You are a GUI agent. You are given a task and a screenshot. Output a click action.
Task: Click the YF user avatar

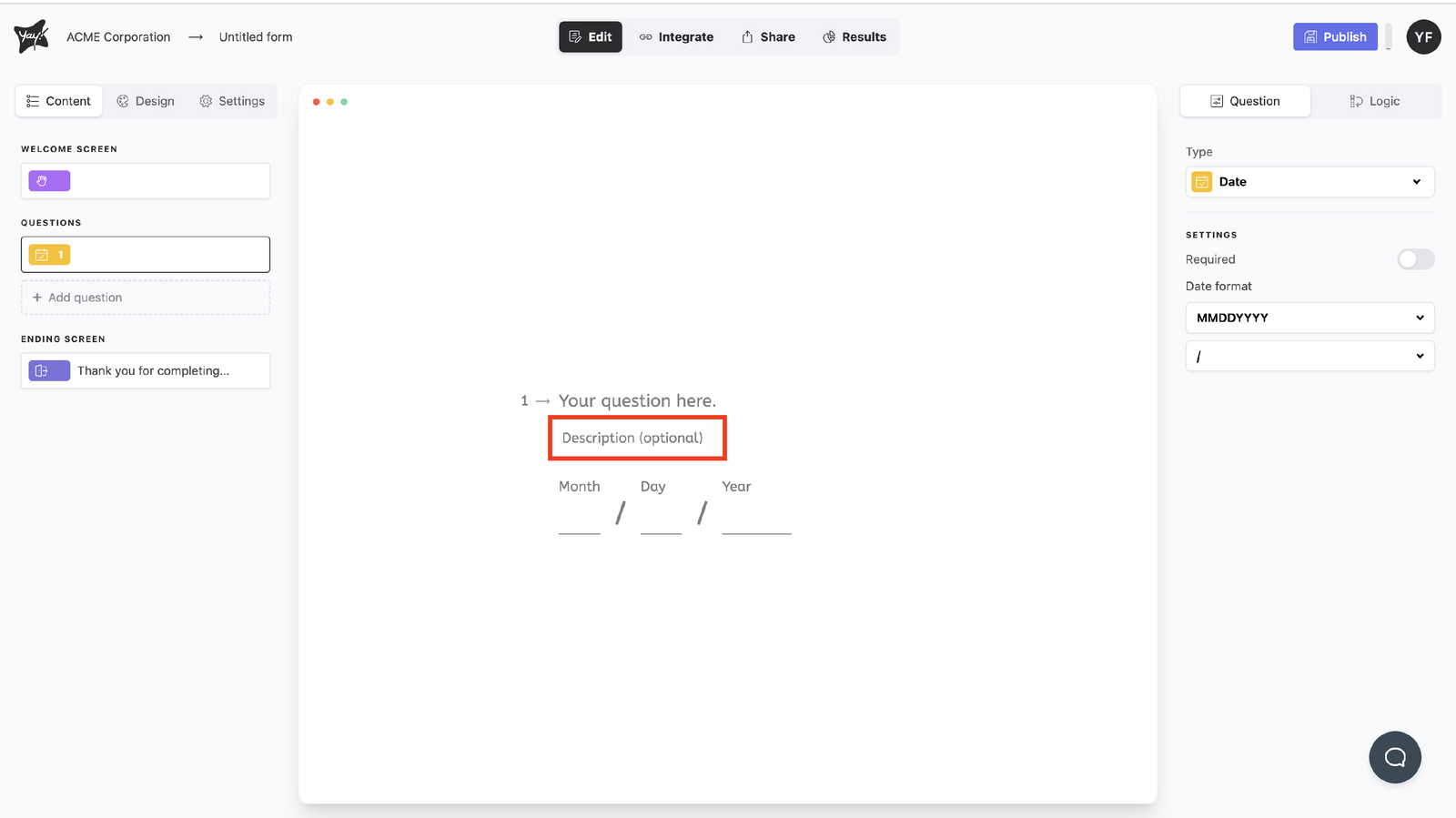pos(1423,37)
